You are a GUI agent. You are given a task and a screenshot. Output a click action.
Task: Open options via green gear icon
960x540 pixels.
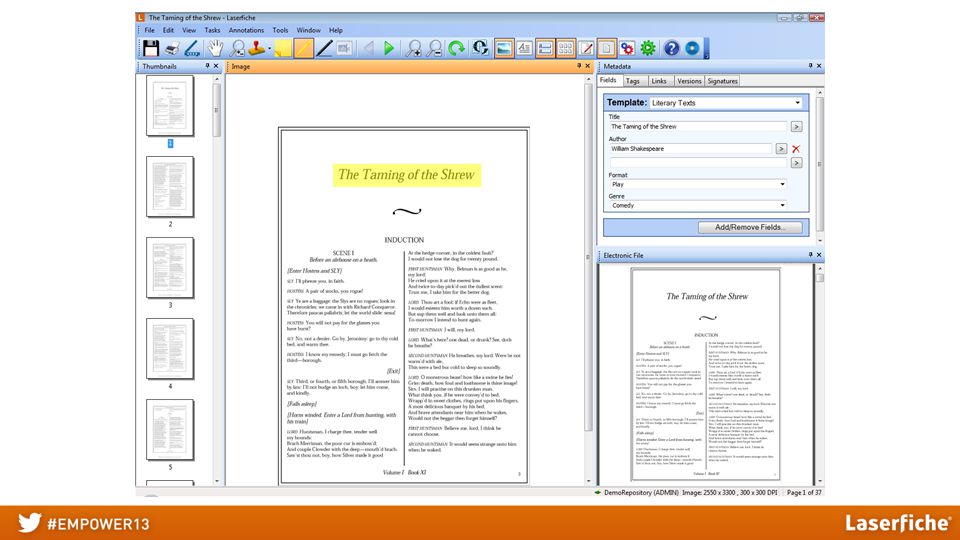(x=648, y=48)
